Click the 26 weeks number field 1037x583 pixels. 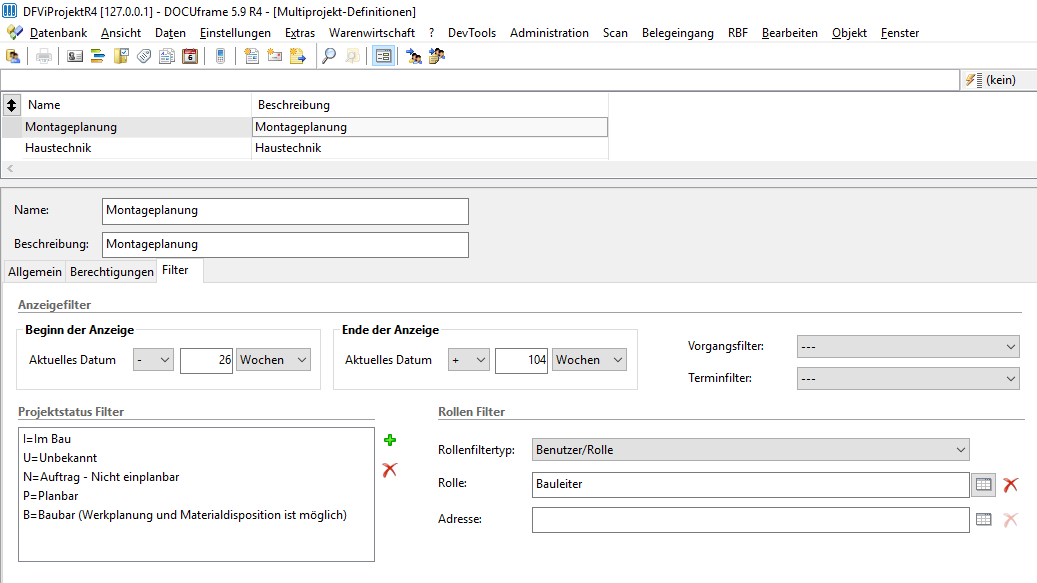coord(206,360)
